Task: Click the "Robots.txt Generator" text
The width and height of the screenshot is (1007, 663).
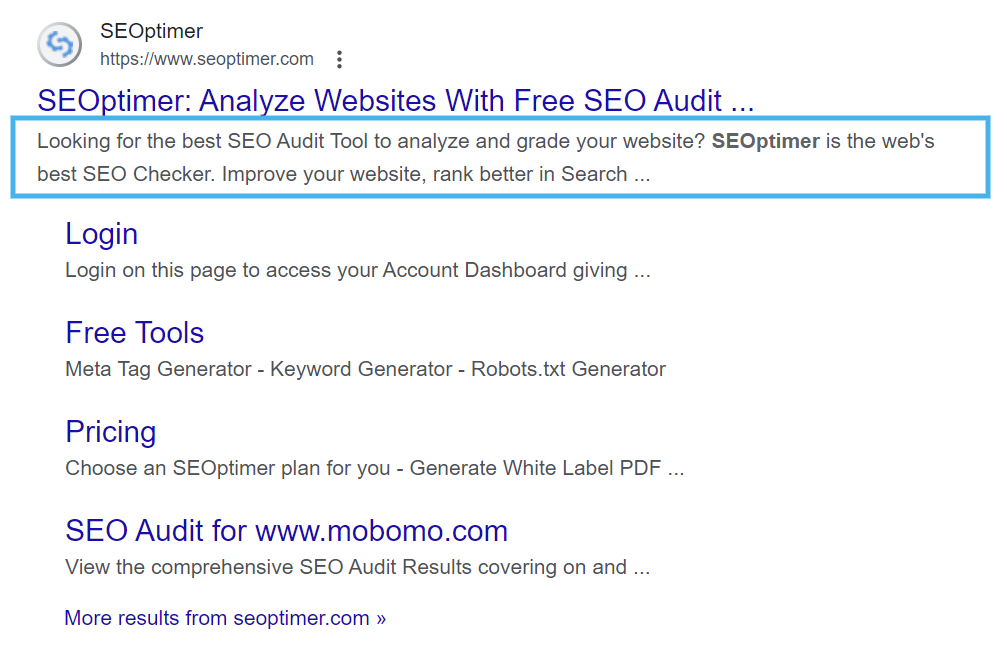Action: pyautogui.click(x=568, y=369)
